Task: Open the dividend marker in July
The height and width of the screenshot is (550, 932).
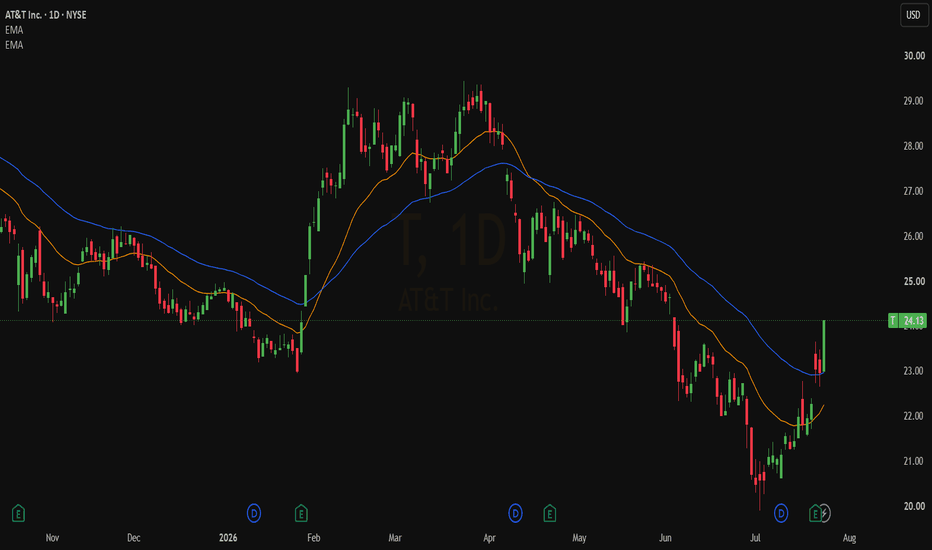Action: tap(781, 513)
